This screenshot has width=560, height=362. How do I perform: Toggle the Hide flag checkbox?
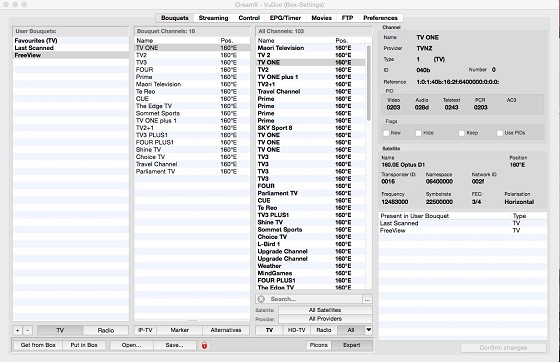click(419, 133)
